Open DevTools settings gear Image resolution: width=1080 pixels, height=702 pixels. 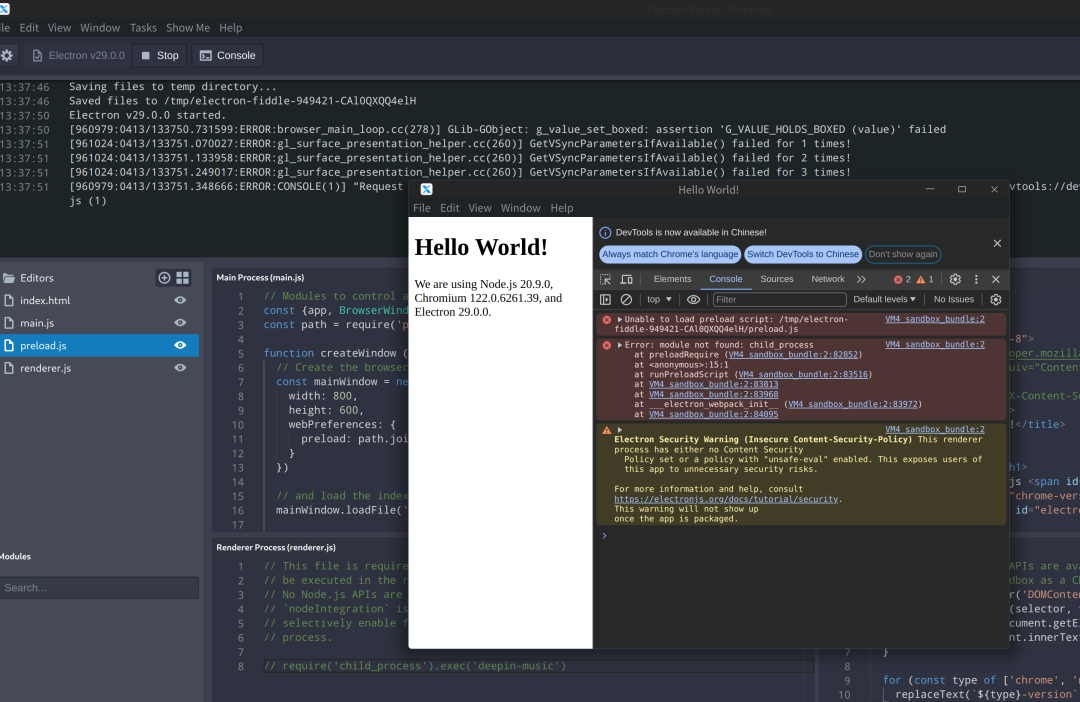coord(955,279)
